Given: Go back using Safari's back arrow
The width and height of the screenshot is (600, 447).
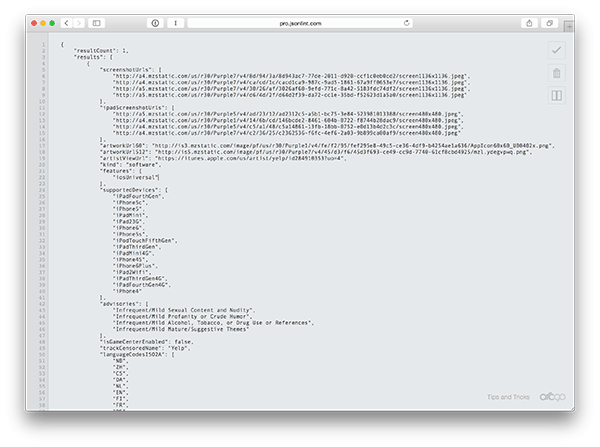Looking at the screenshot, I should click(65, 22).
